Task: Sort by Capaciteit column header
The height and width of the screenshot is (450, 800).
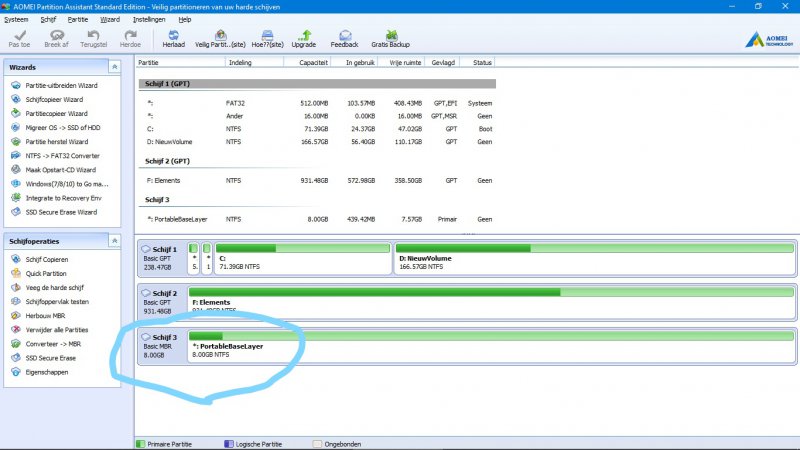Action: (x=313, y=62)
